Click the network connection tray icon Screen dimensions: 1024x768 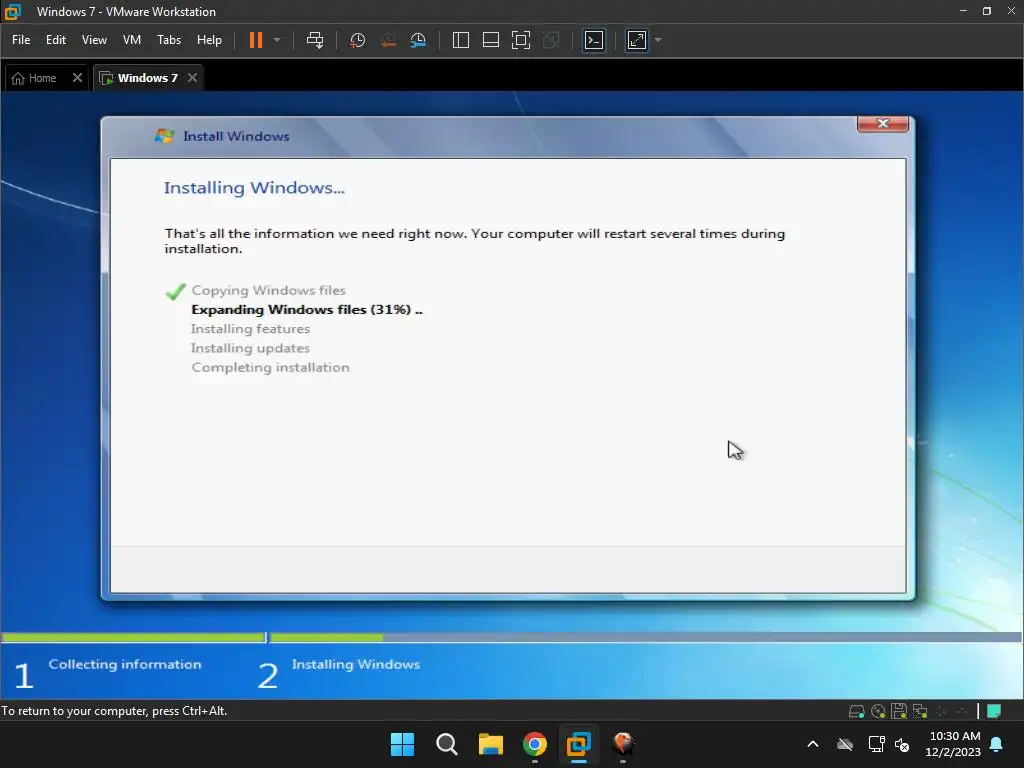(x=876, y=744)
